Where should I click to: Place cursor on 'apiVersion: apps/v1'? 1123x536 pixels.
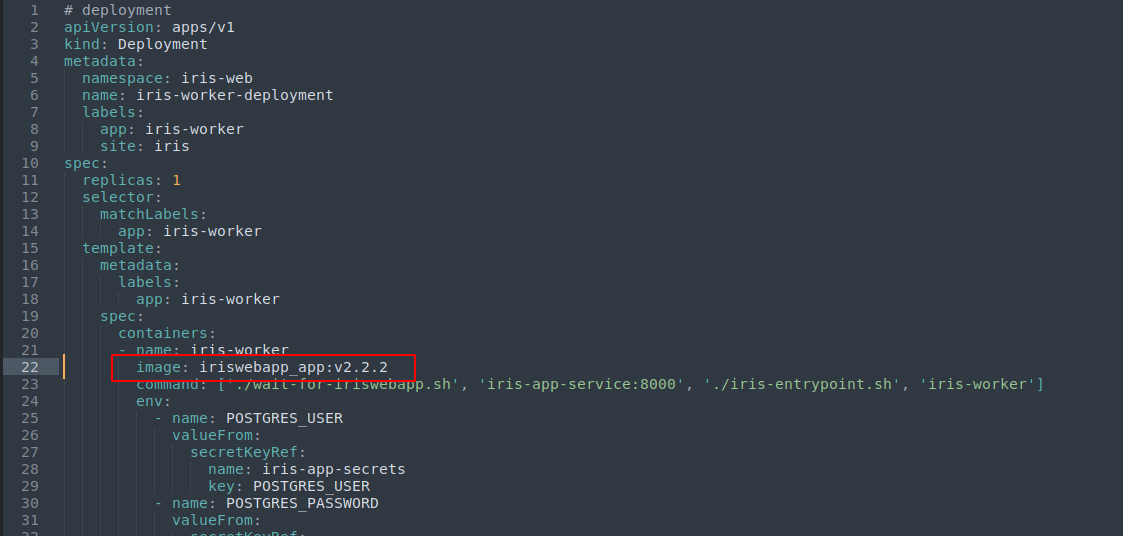point(148,27)
